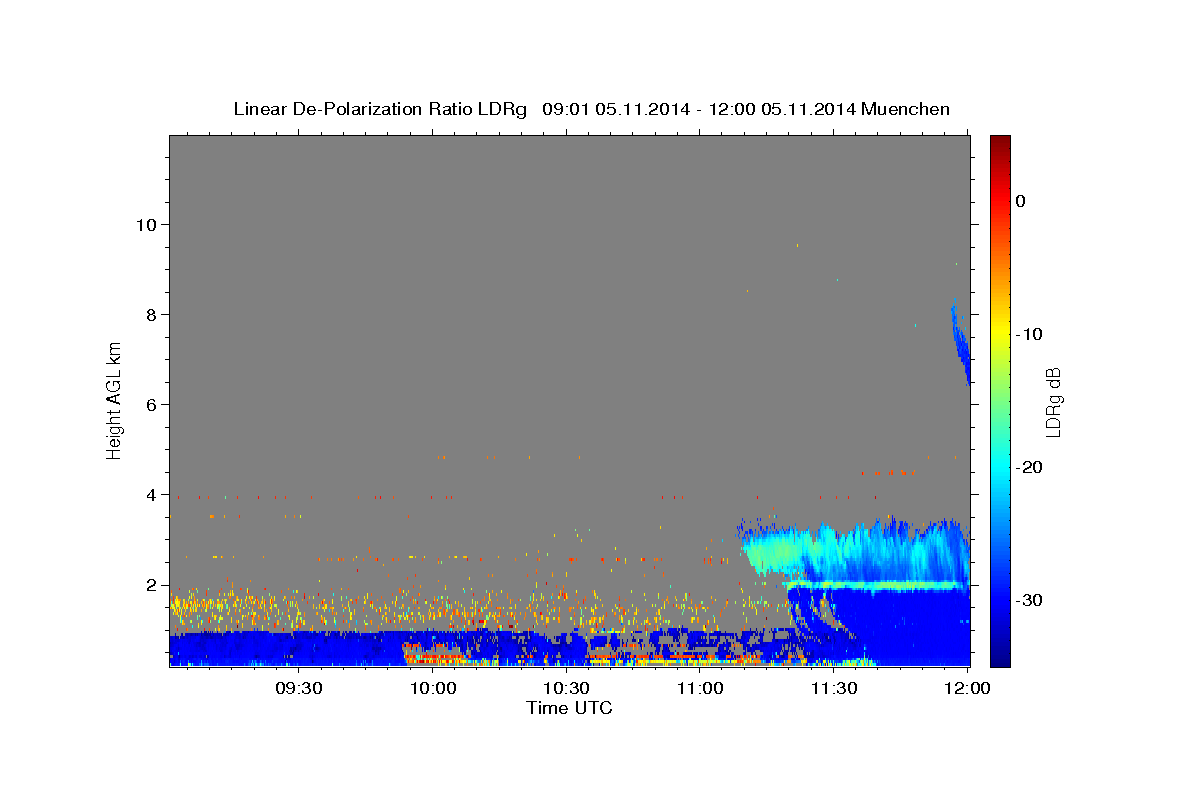Click the colorbar tick label -30
The width and height of the screenshot is (1200, 800).
pos(1029,600)
